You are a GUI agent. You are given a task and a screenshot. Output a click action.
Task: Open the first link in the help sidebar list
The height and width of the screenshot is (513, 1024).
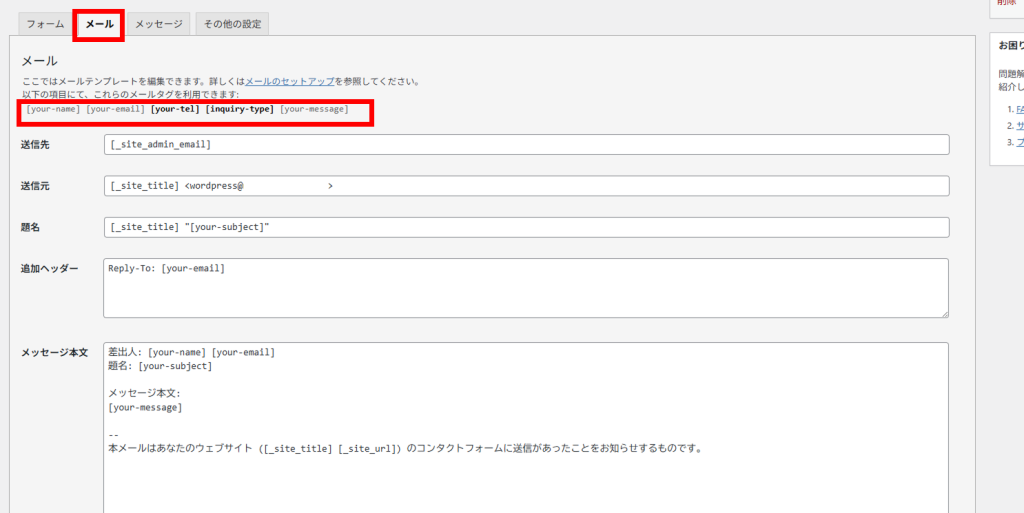(x=1019, y=109)
